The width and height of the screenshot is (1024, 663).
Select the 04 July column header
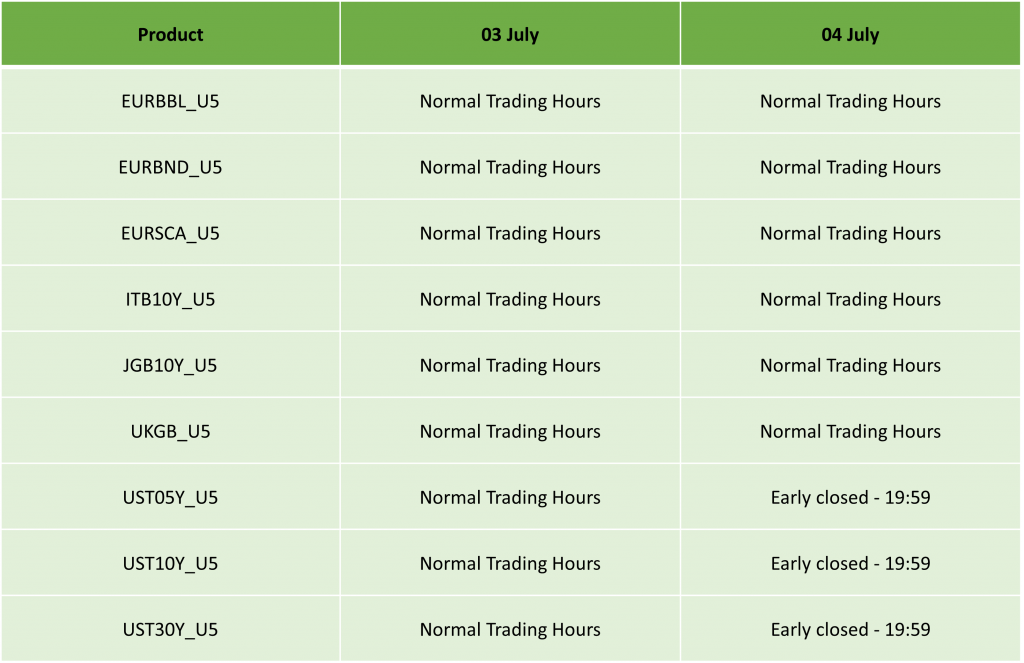(850, 33)
